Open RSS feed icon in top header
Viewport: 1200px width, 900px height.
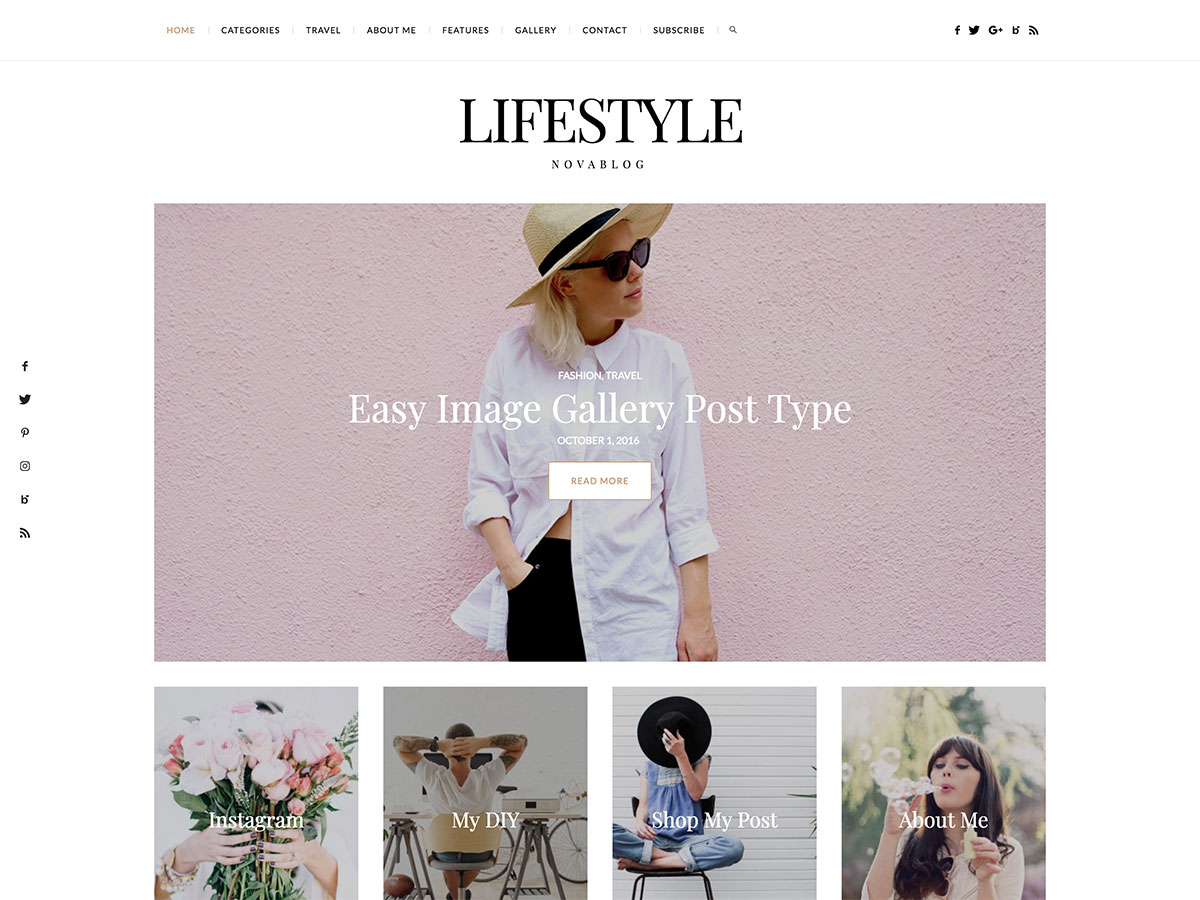(1034, 30)
